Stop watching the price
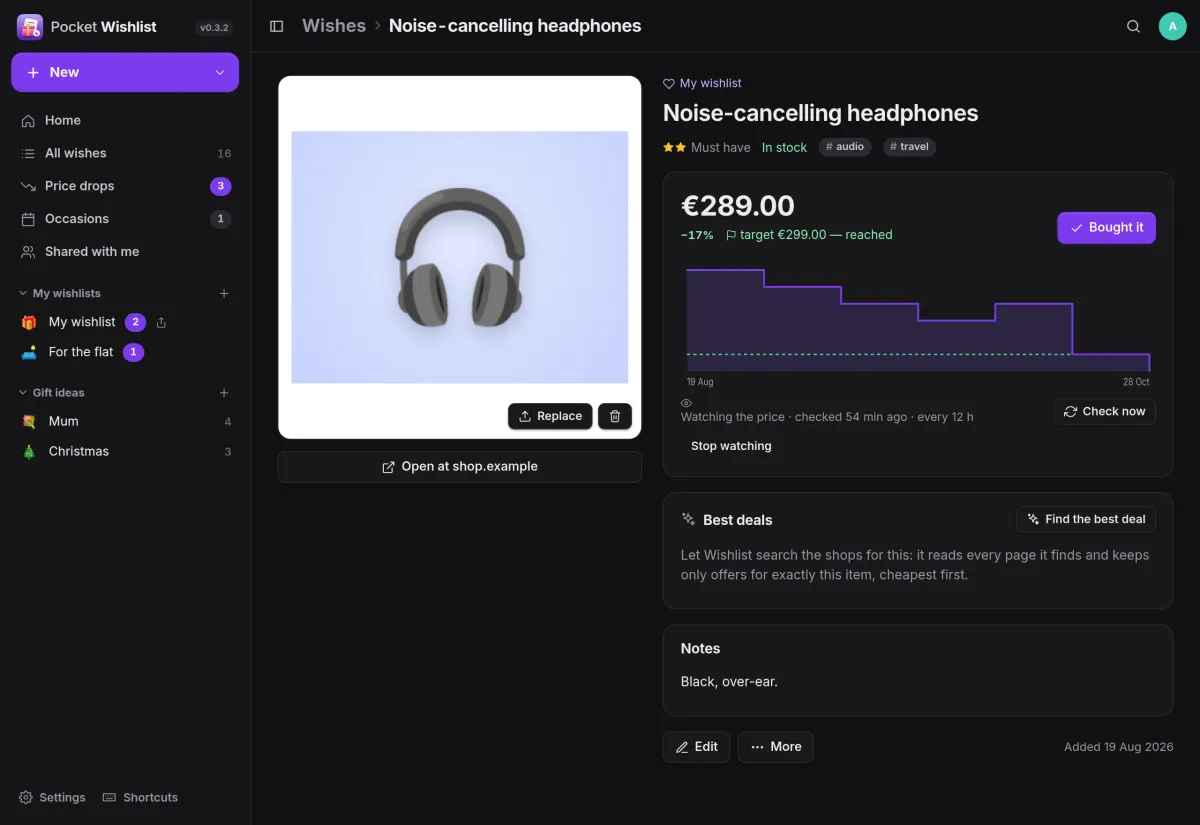The width and height of the screenshot is (1200, 825). (731, 446)
